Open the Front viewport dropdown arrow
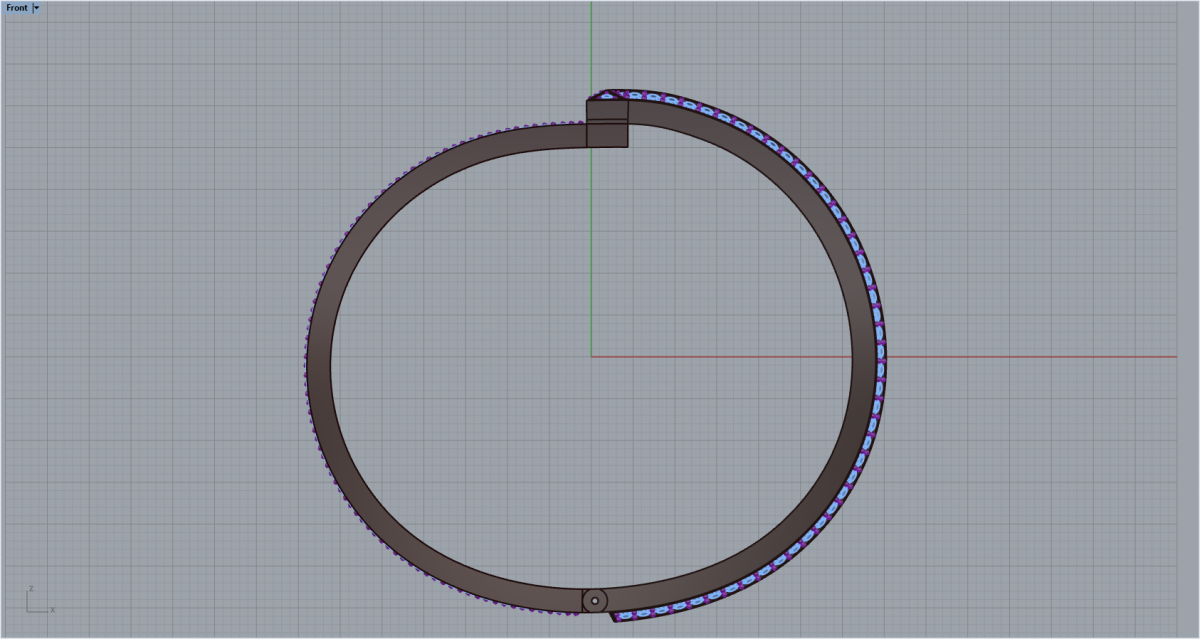 (37, 8)
